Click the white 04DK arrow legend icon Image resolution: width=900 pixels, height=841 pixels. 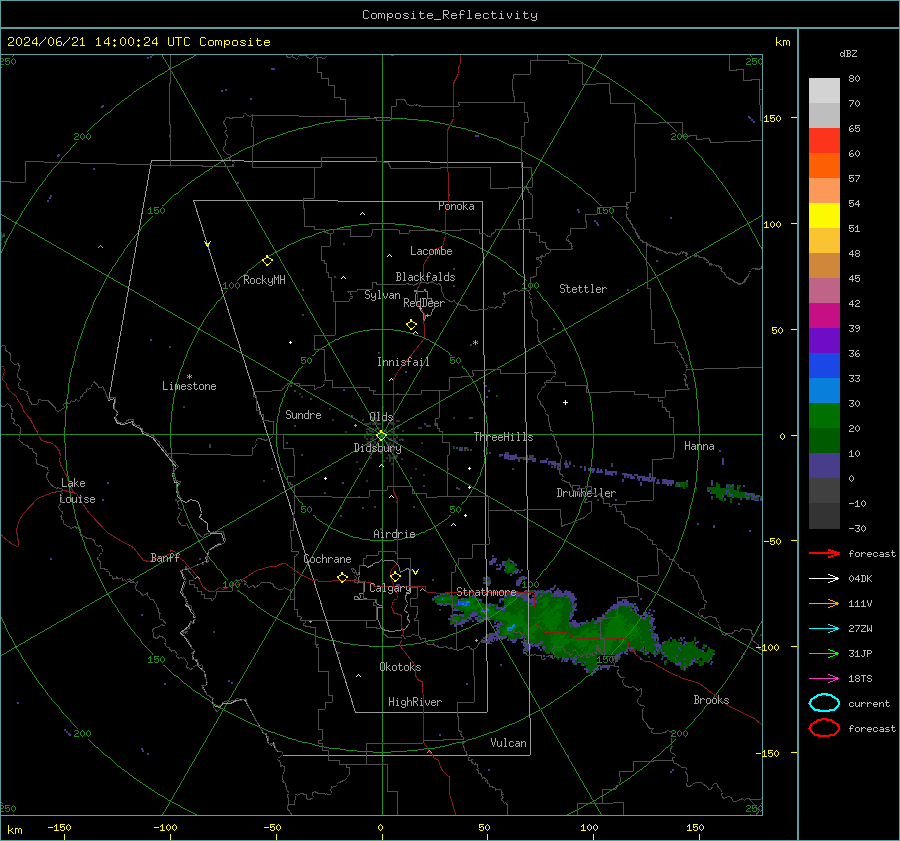pos(824,579)
